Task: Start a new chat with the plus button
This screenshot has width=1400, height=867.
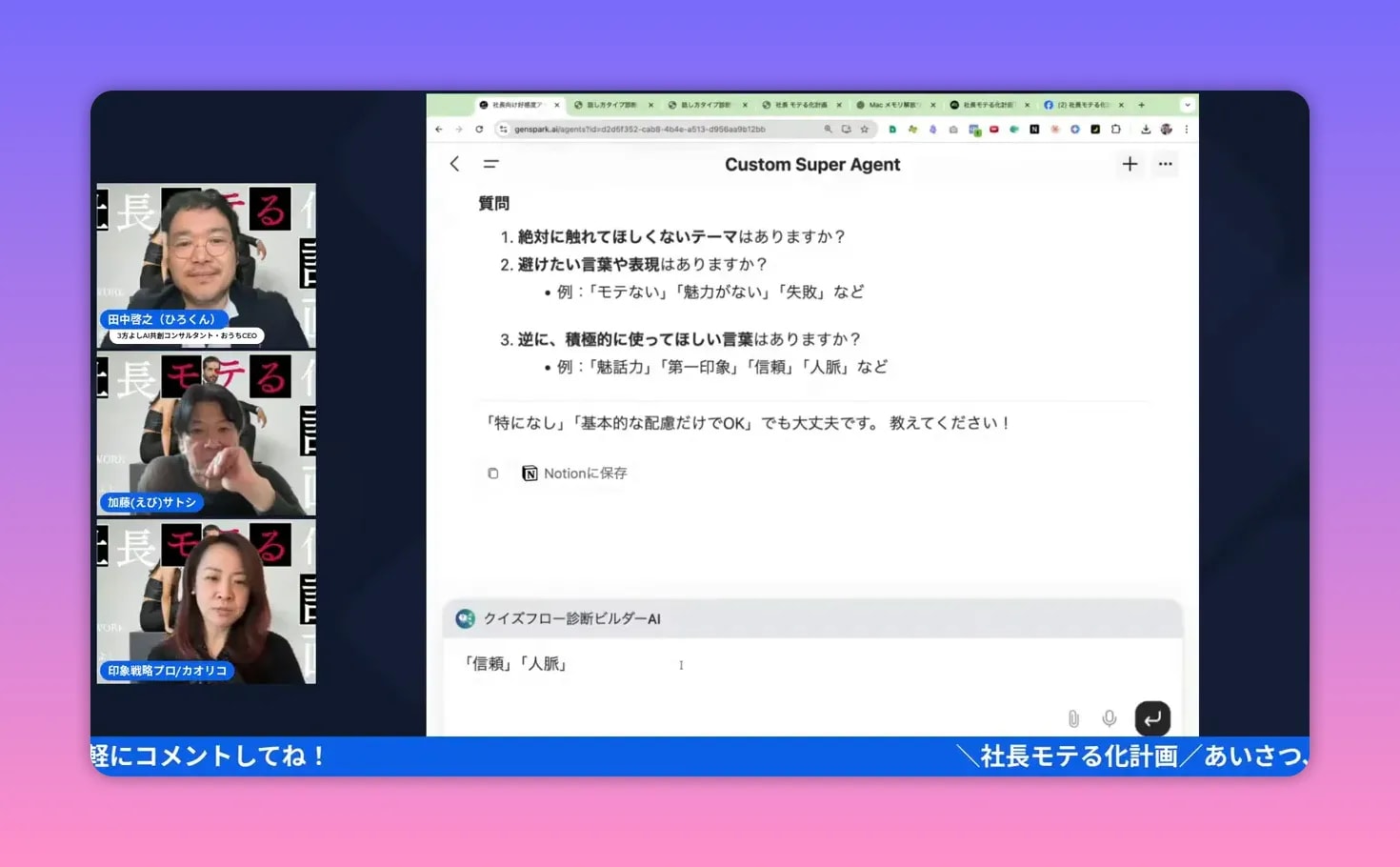Action: click(1130, 164)
